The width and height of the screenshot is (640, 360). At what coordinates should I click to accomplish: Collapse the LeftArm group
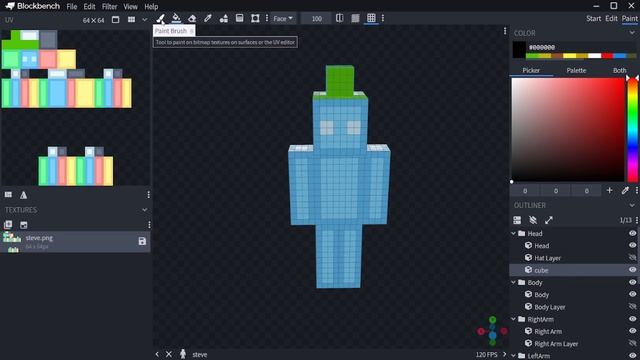tap(514, 356)
